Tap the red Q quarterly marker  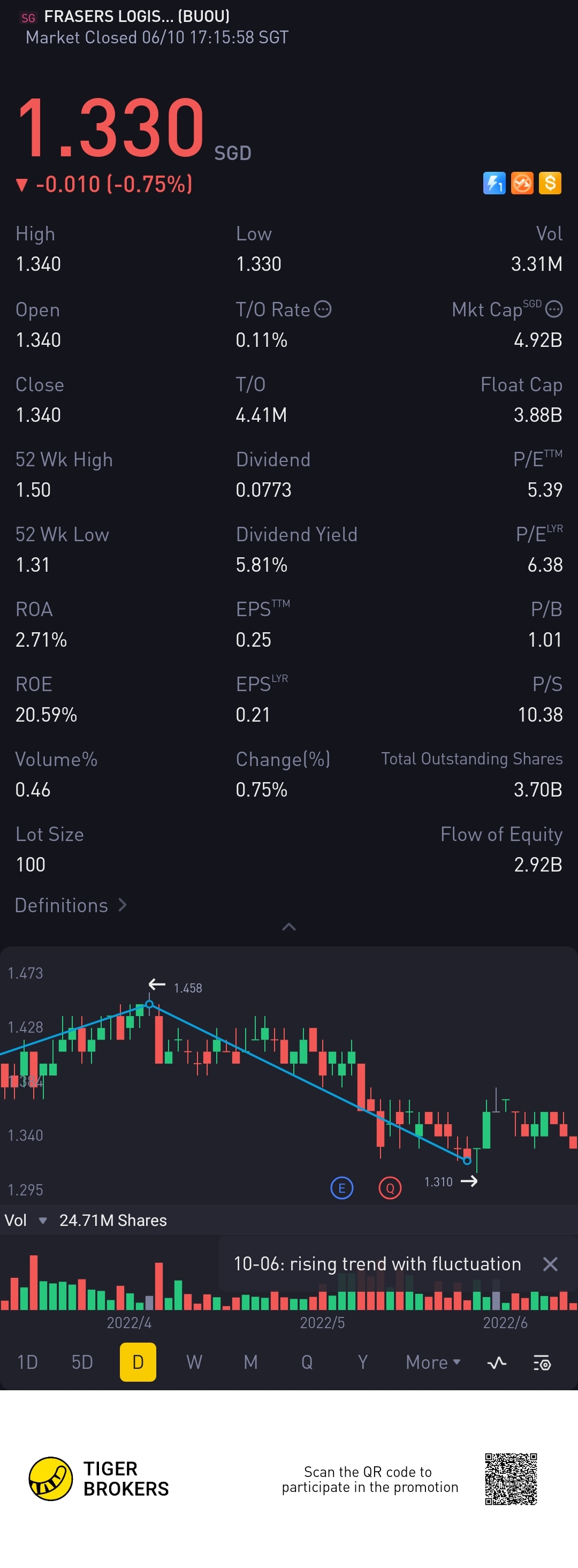(390, 1187)
